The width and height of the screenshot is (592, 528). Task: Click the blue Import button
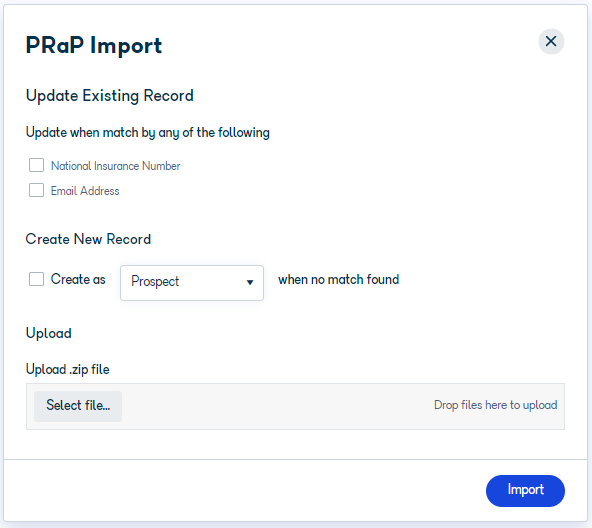click(x=525, y=490)
